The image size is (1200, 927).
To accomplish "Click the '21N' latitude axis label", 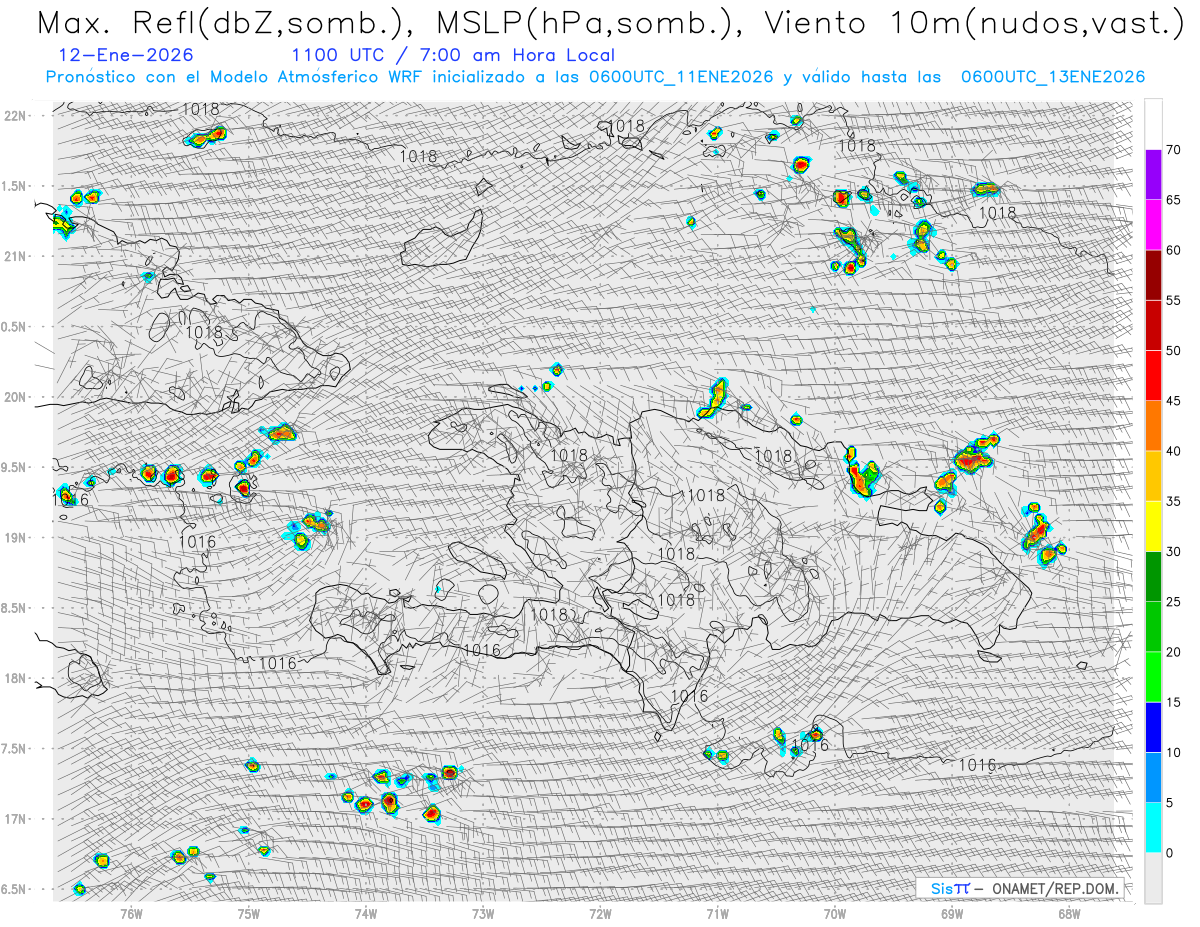I will (x=16, y=256).
